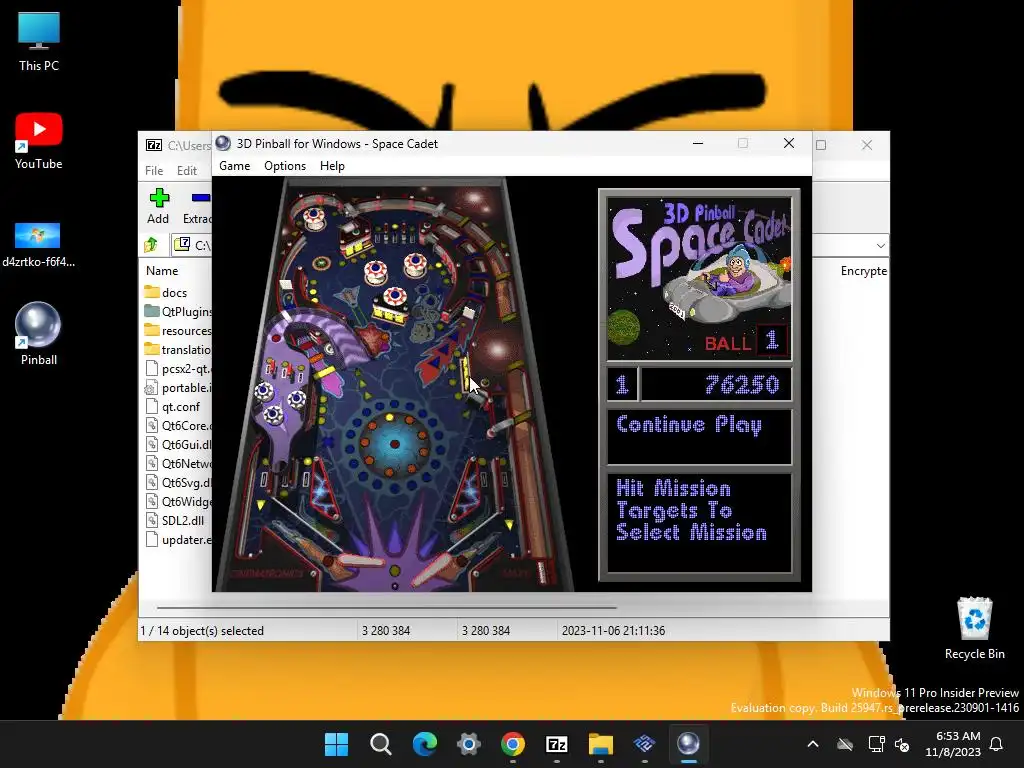This screenshot has width=1024, height=768.
Task: Open Settings gear from taskbar
Action: click(x=469, y=744)
